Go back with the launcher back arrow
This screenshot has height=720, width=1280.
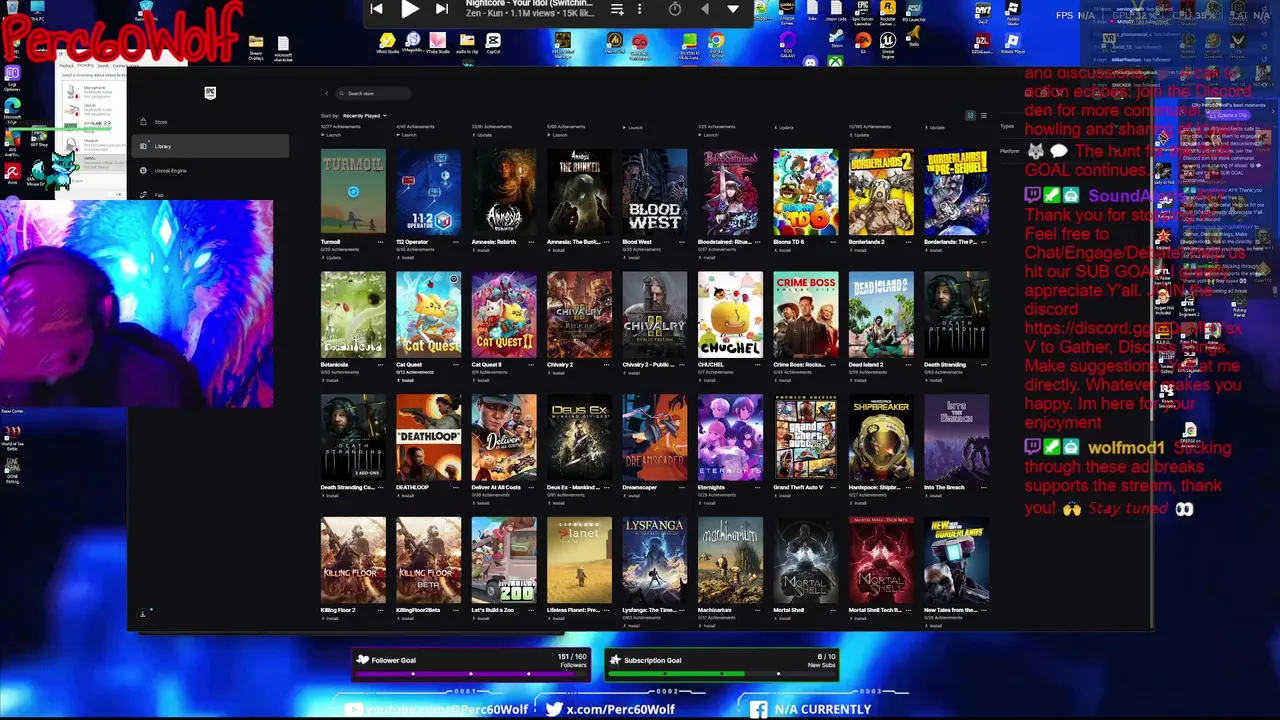point(326,93)
